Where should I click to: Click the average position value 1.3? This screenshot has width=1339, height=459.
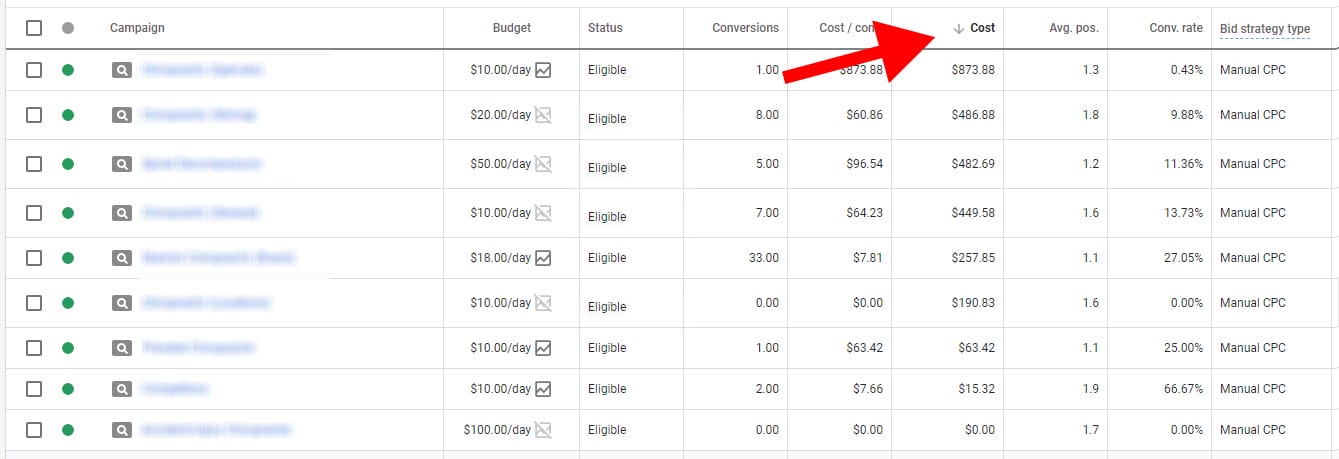1090,70
